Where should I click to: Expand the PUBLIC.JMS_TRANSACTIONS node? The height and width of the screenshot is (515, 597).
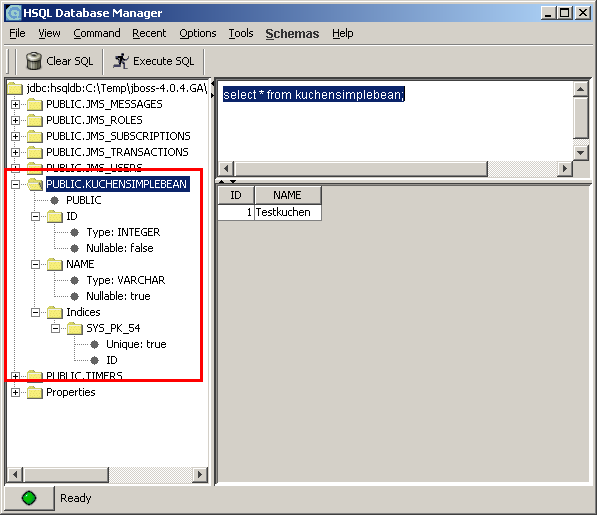[x=15, y=152]
